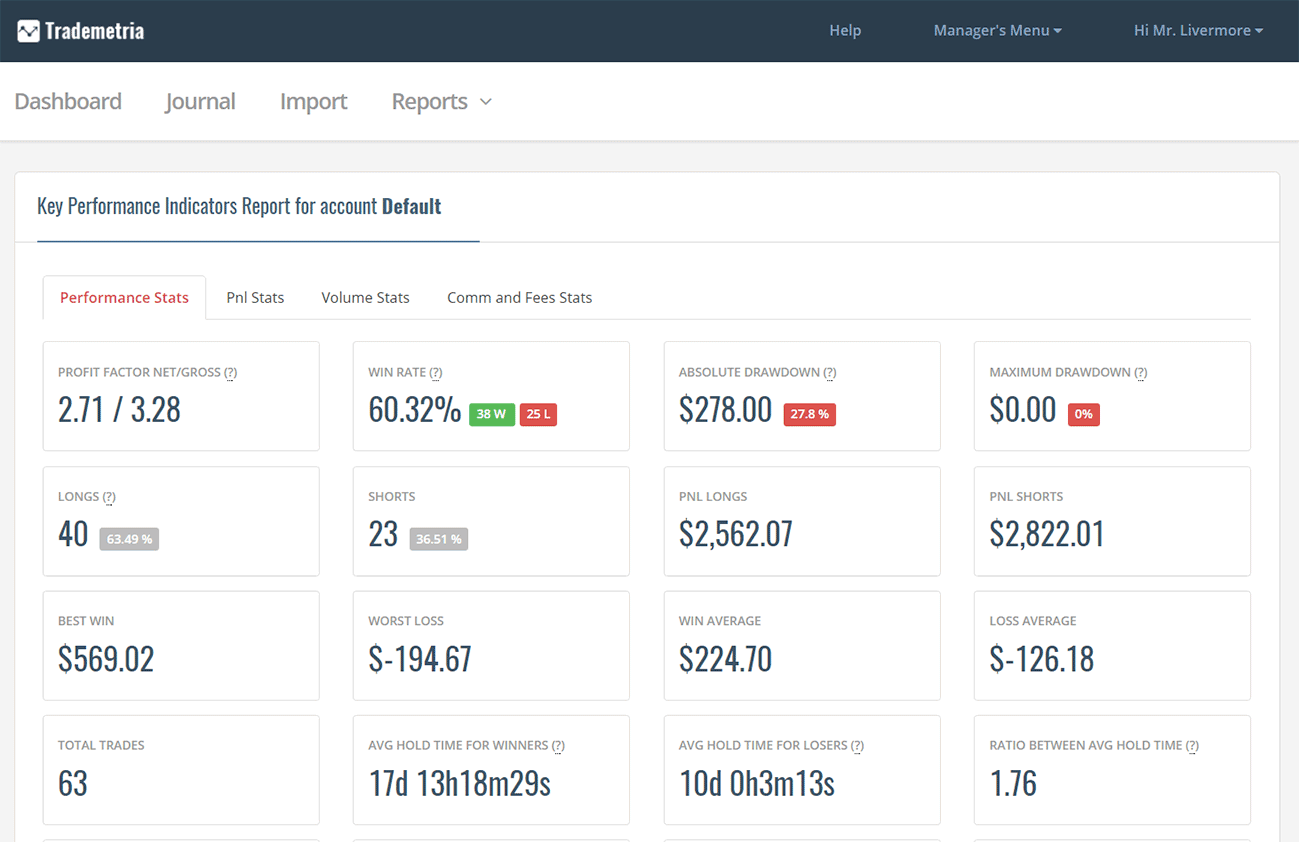This screenshot has height=842, width=1299.
Task: Click the red 27.8 % drawdown badge
Action: [810, 414]
